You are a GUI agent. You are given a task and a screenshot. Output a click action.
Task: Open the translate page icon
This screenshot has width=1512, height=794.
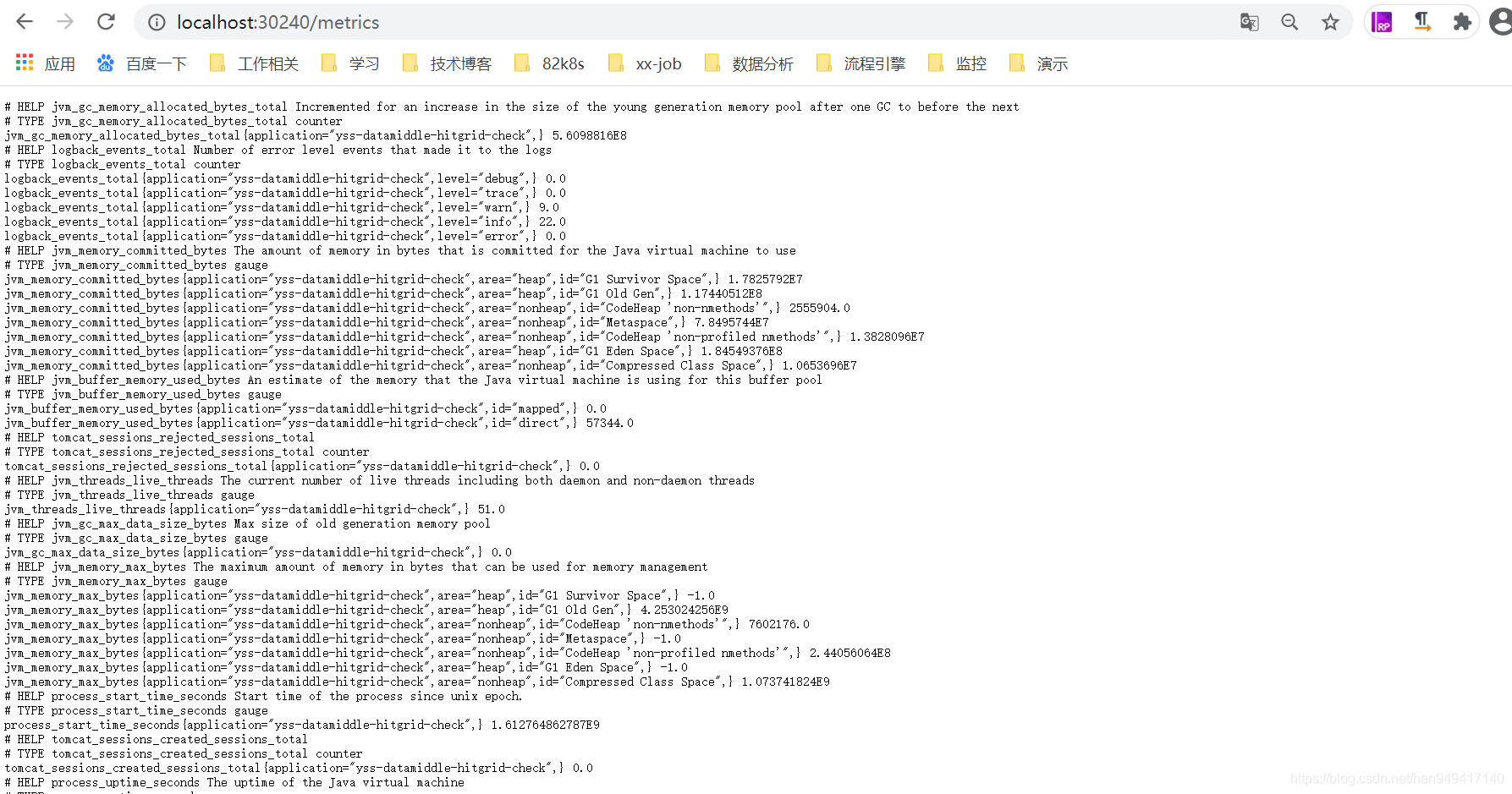[x=1249, y=22]
